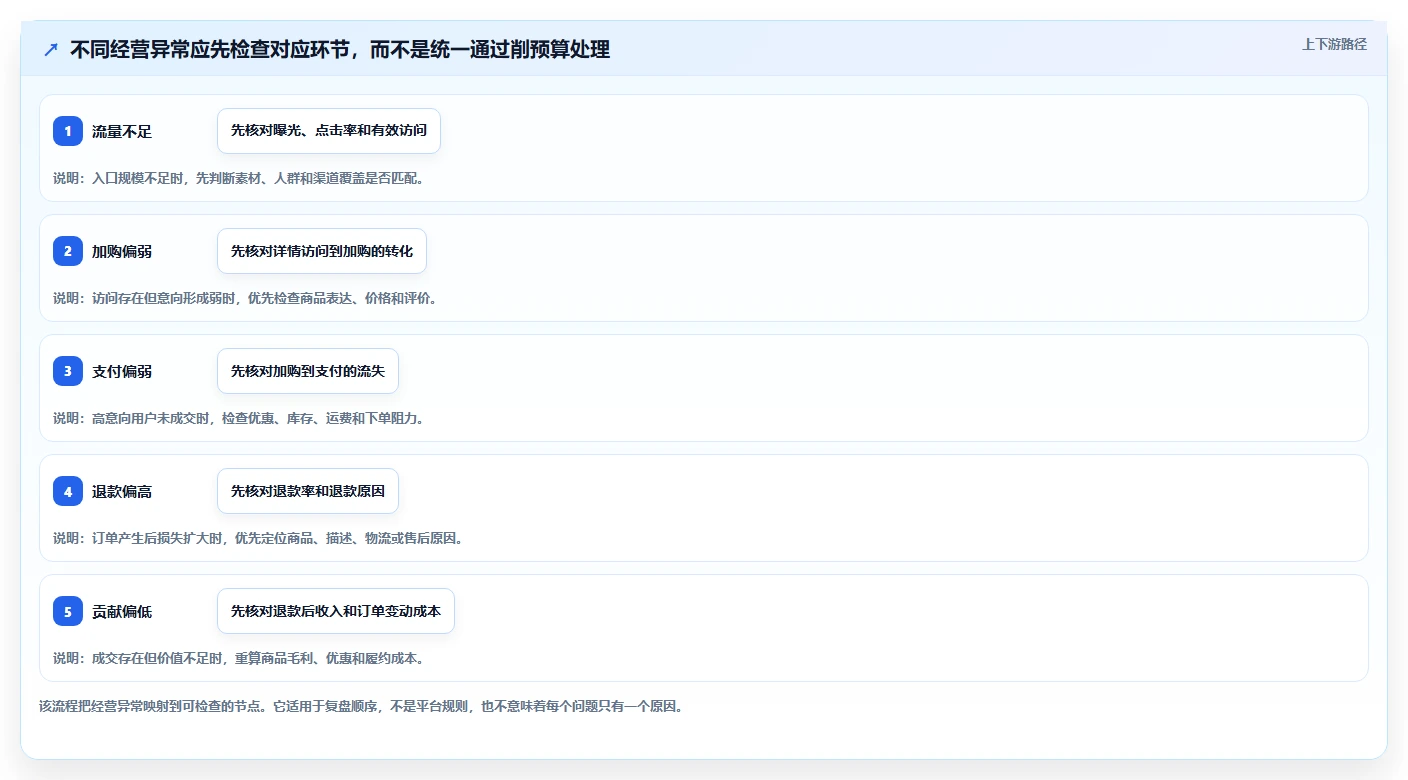Click 先核对退款率和退款原因 chip
The width and height of the screenshot is (1408, 780).
click(x=308, y=491)
